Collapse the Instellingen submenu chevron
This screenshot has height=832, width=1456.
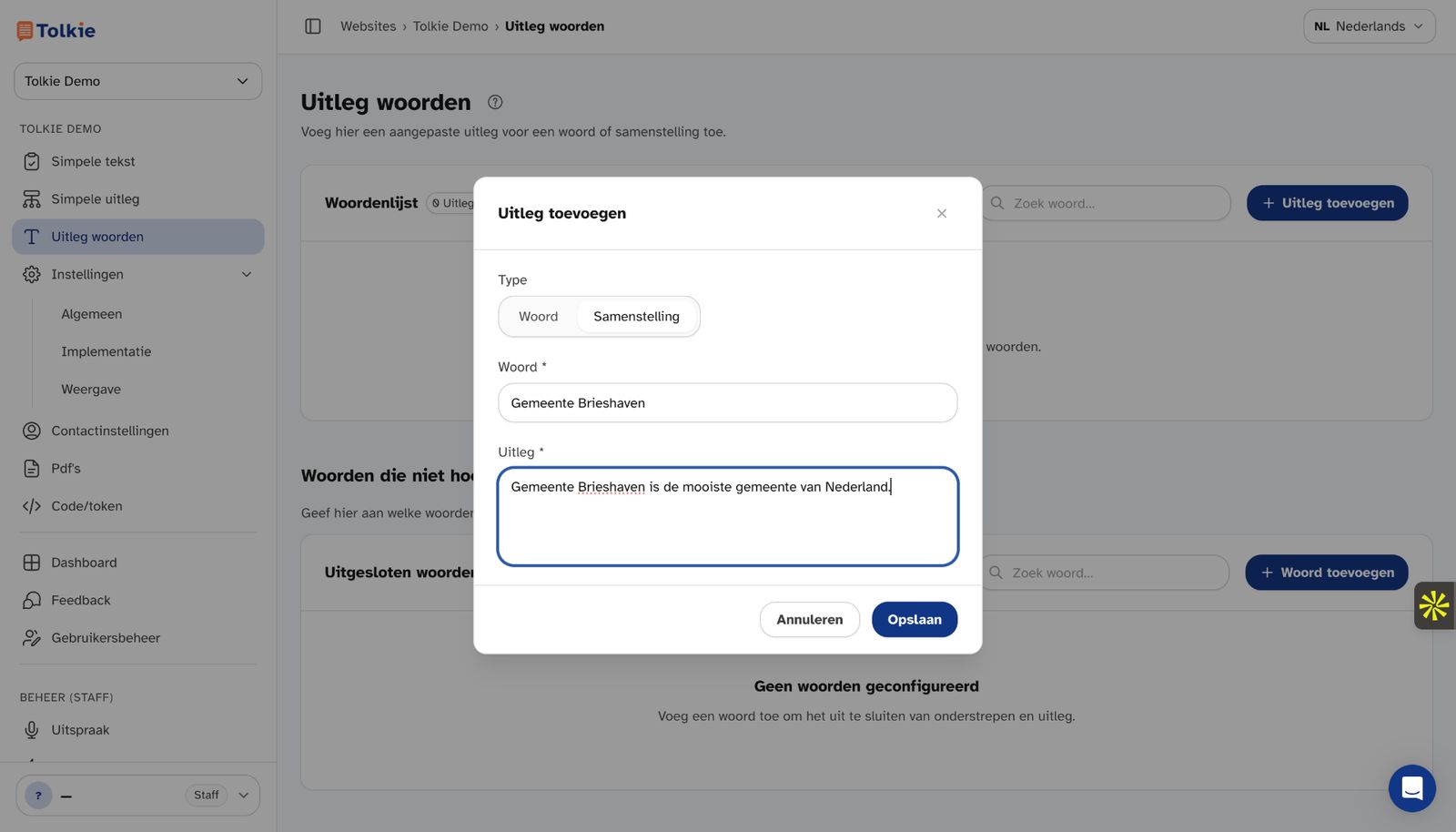tap(247, 274)
